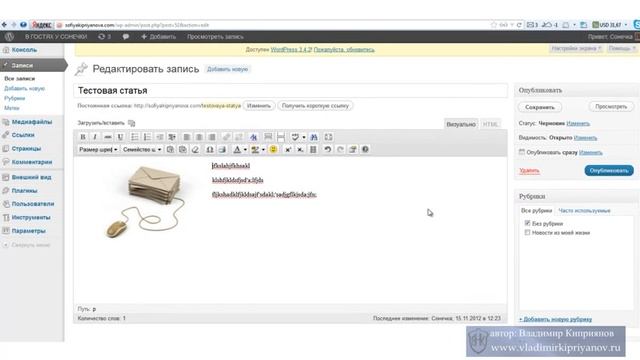Viewport: 640px width, 360px height.
Task: Align text to the left
Action: [187, 137]
